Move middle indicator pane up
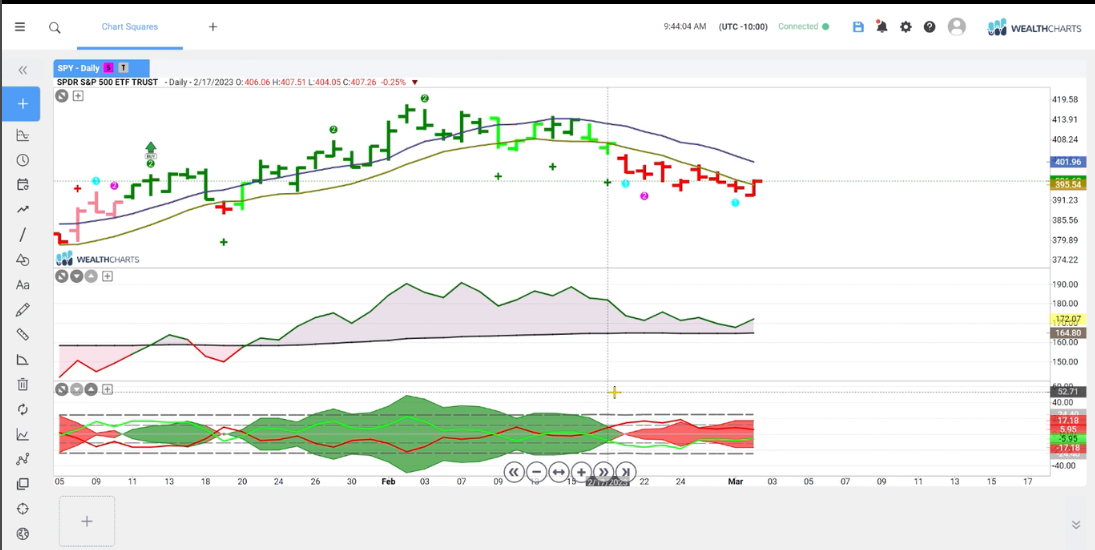 coord(91,276)
